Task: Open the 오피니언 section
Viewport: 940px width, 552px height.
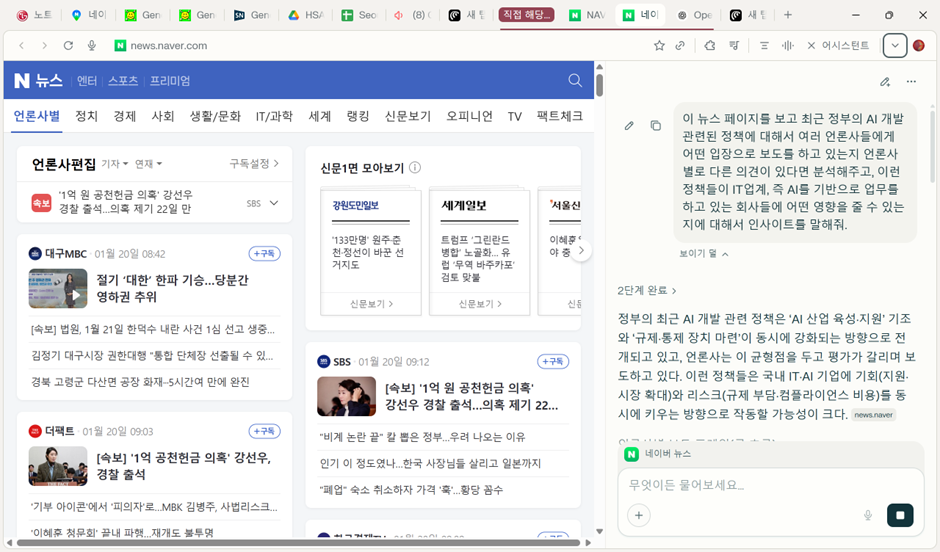Action: [x=469, y=116]
